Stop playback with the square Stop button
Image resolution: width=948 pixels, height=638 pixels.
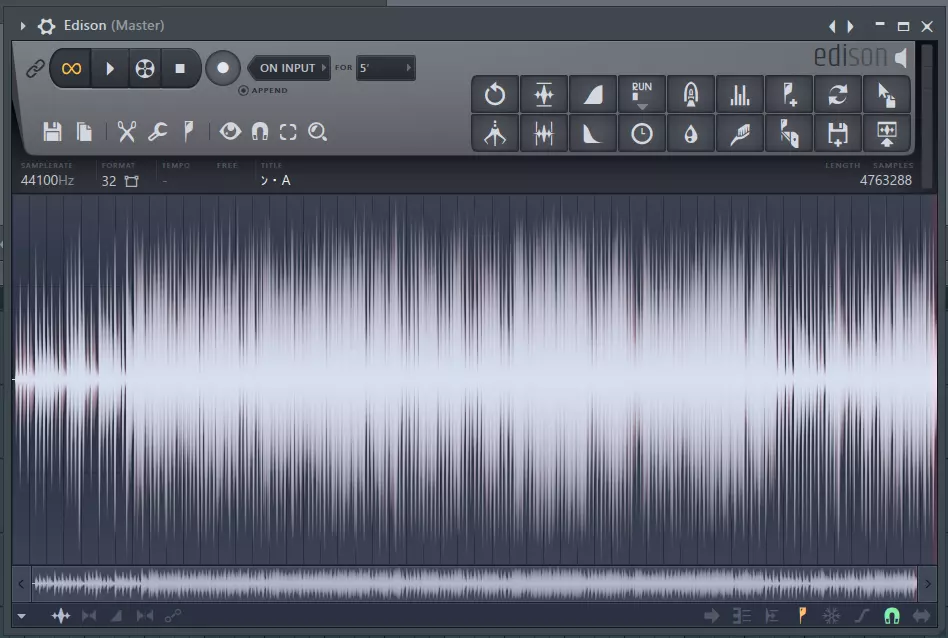180,68
